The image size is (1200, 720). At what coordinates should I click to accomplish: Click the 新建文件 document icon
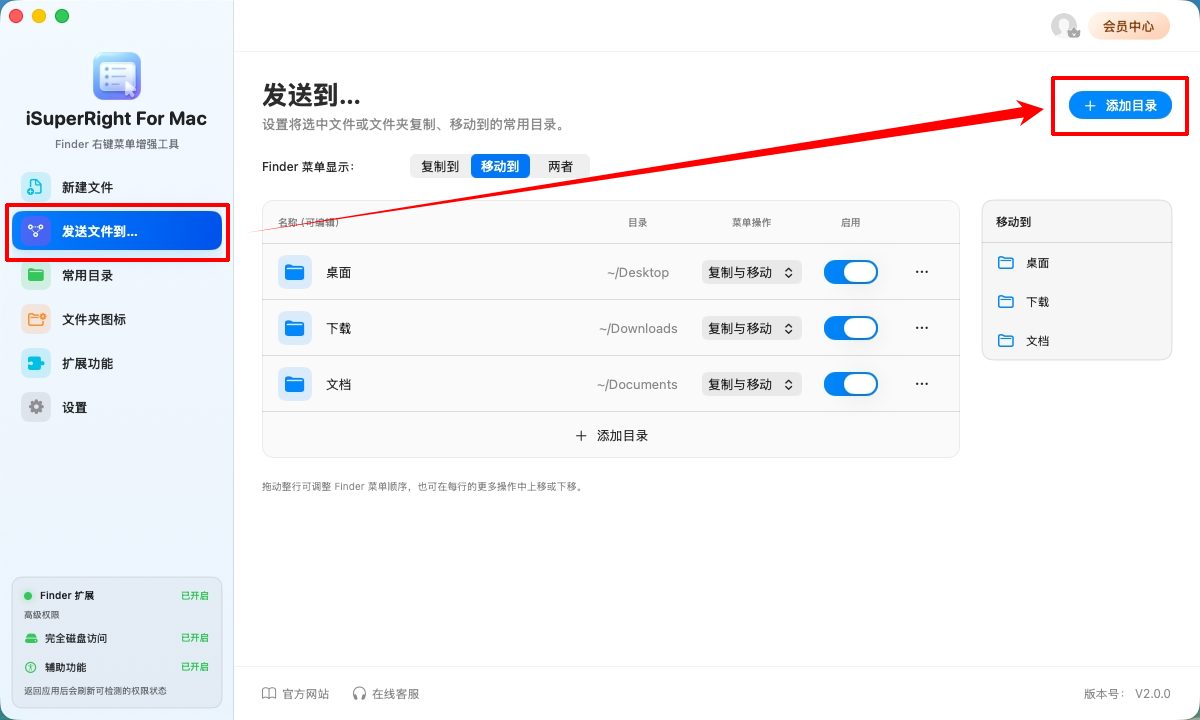[36, 187]
